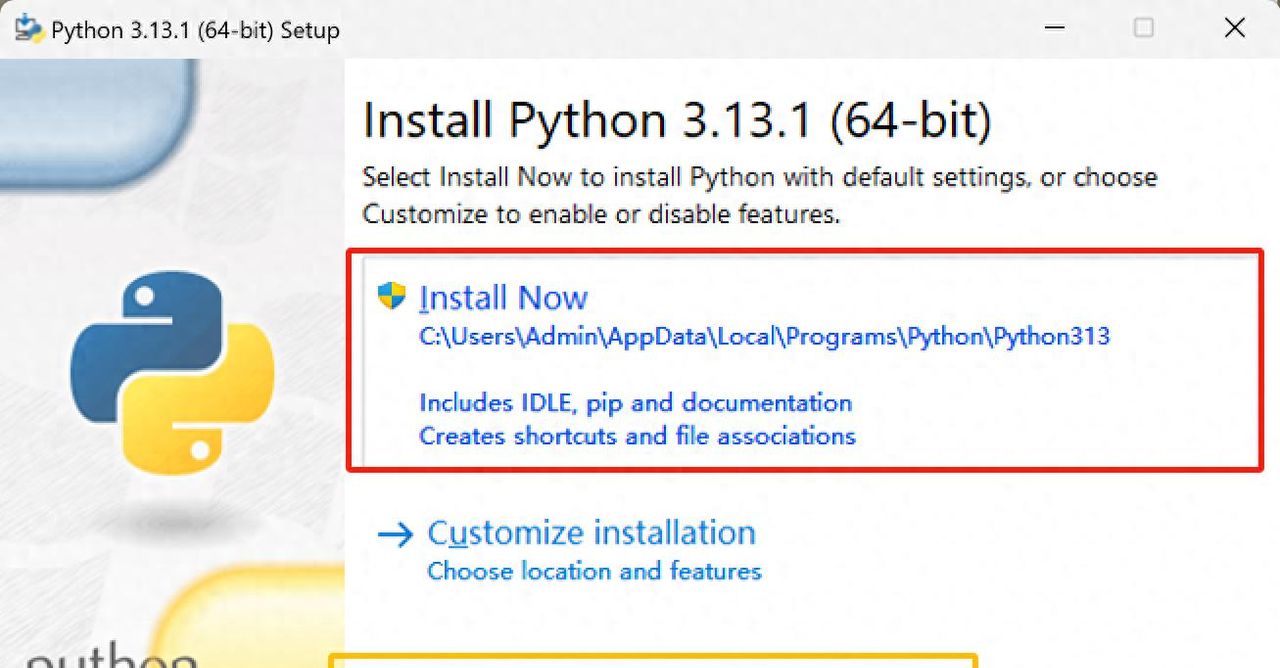The image size is (1280, 668).
Task: Click the 'Install Python 3.13.1 (64-bit)' heading
Action: click(677, 121)
